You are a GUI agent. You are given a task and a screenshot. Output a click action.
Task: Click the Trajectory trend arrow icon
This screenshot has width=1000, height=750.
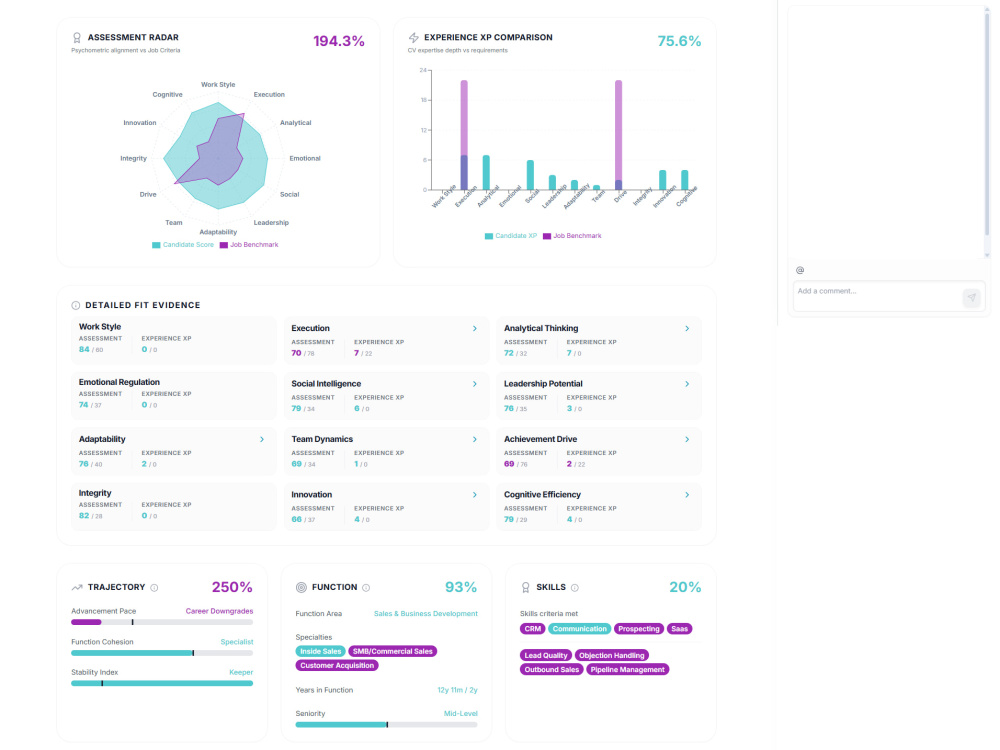coord(77,587)
